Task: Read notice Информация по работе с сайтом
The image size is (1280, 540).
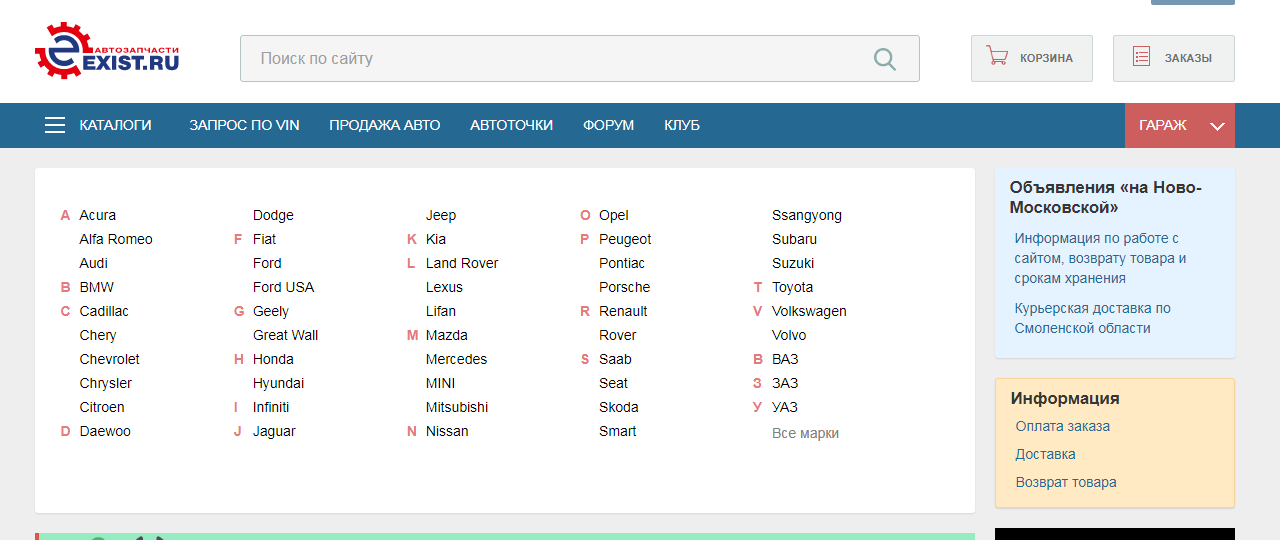Action: pyautogui.click(x=1100, y=258)
